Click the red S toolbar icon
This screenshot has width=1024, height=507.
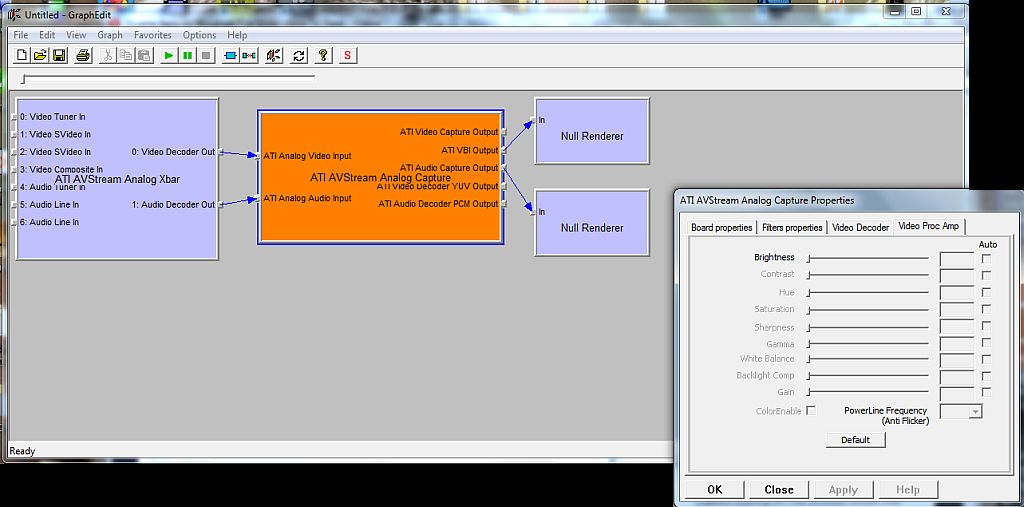[347, 56]
